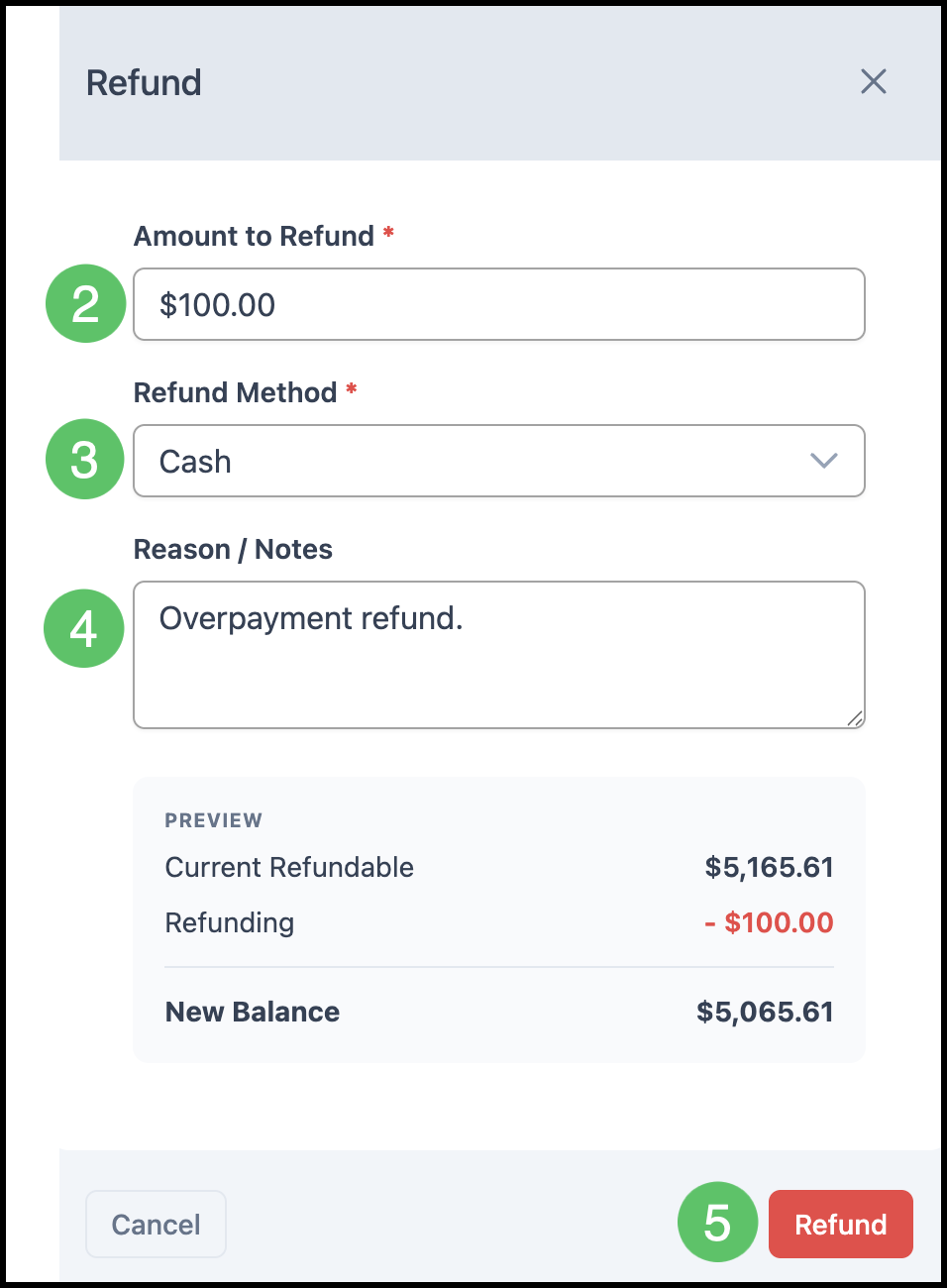This screenshot has height=1288, width=947.
Task: Click the PREVIEW section heading
Action: (x=214, y=820)
